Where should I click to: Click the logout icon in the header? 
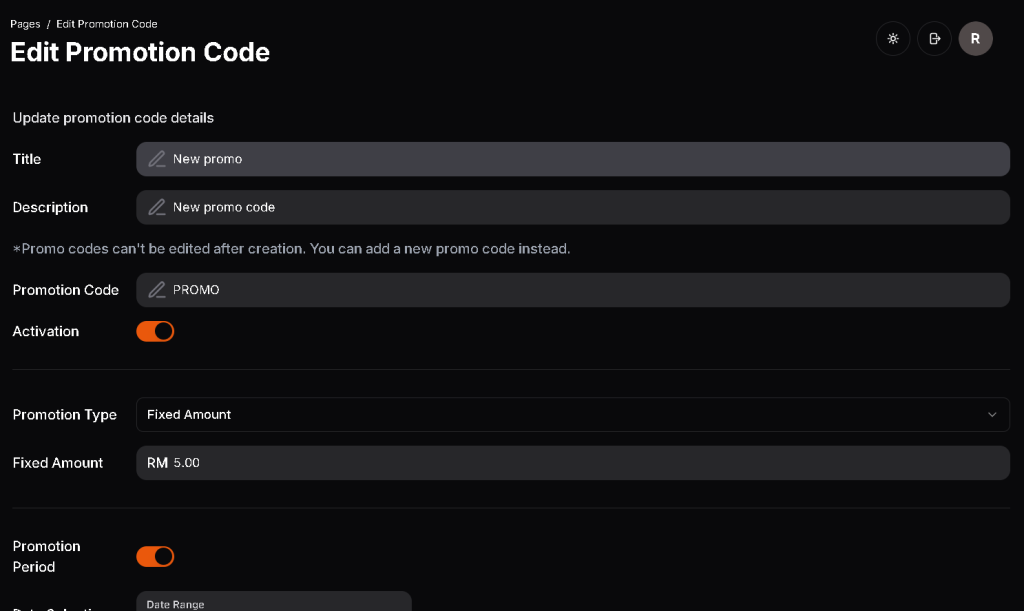pos(934,39)
